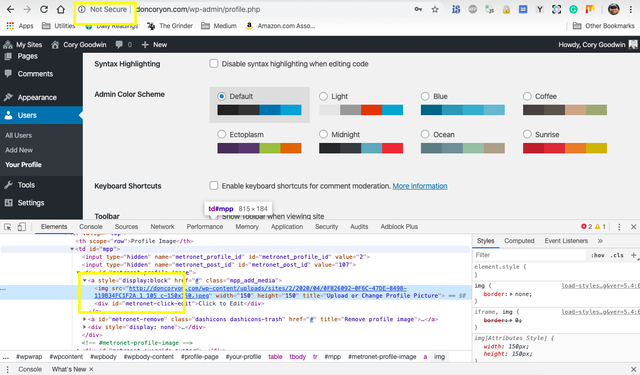
Task: Select the Ocean color scheme
Action: tap(425, 134)
